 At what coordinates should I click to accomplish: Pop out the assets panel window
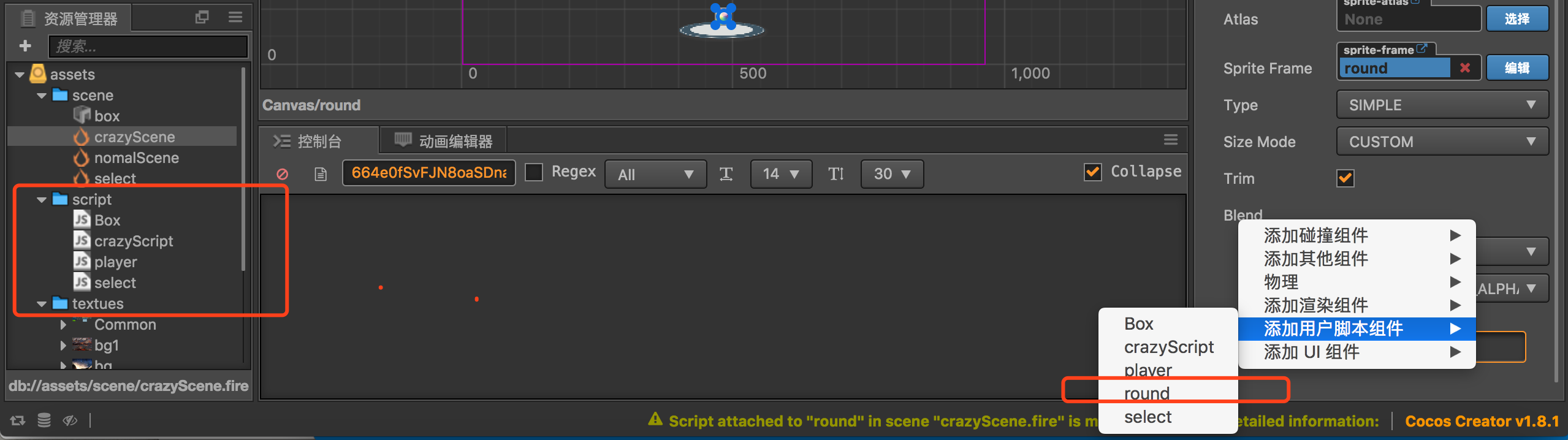point(202,17)
